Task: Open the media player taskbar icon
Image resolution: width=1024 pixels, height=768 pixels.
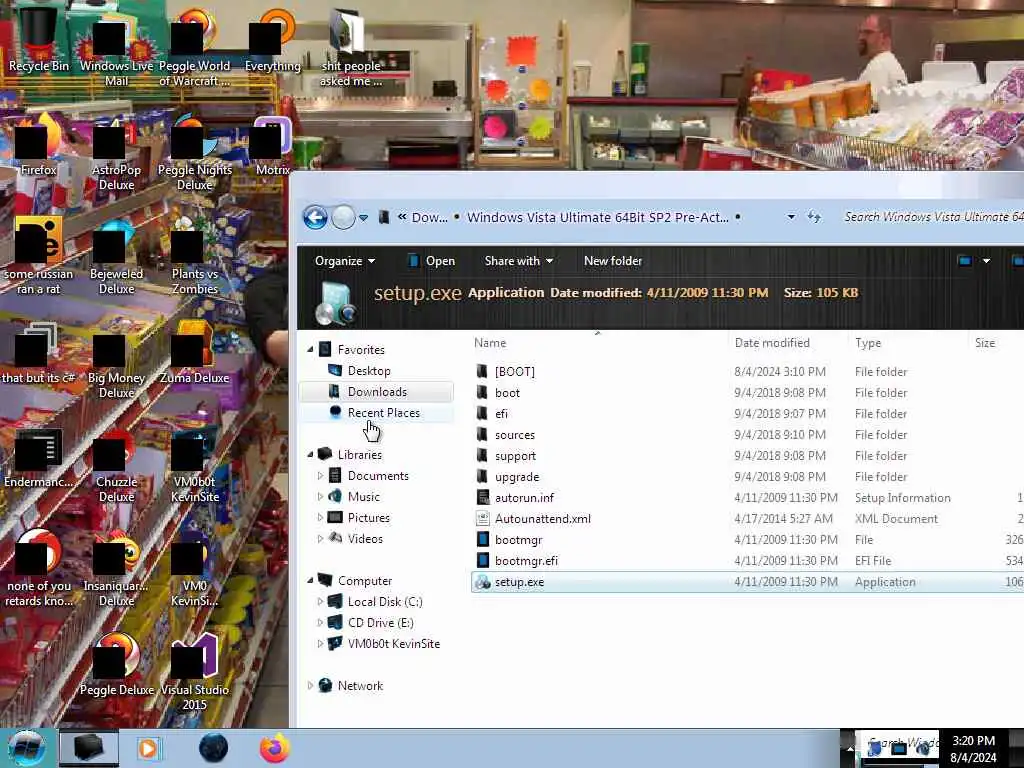Action: tap(148, 748)
